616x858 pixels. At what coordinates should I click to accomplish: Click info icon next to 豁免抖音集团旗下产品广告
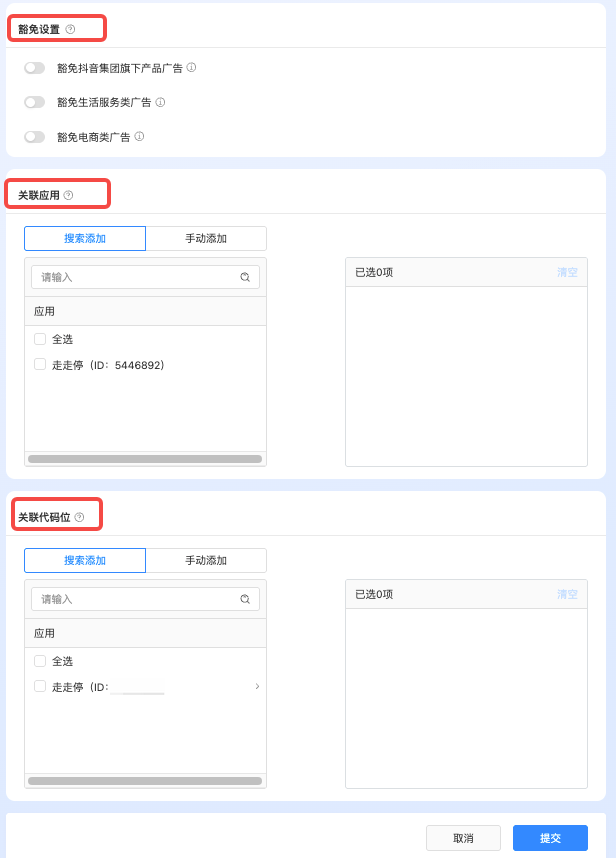(x=191, y=68)
